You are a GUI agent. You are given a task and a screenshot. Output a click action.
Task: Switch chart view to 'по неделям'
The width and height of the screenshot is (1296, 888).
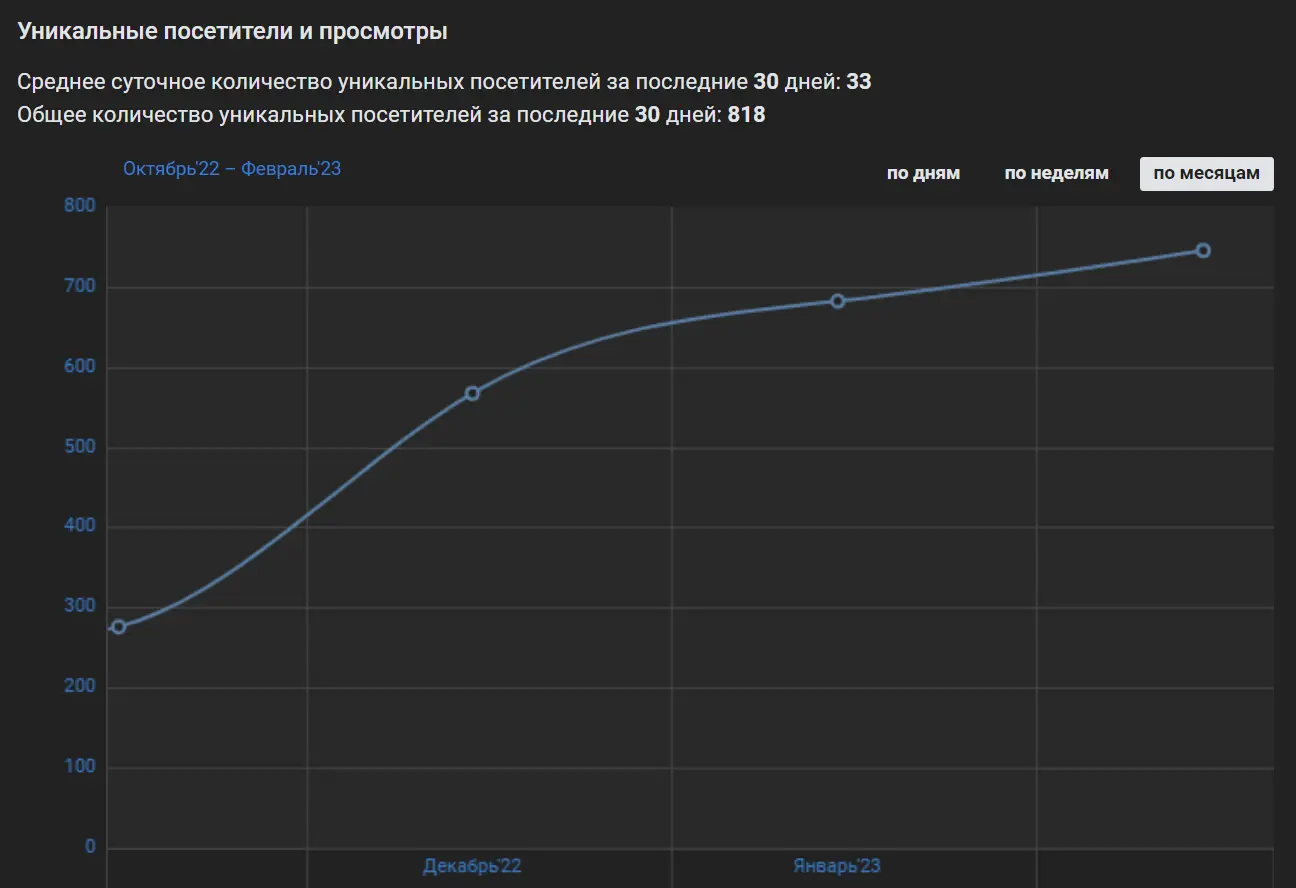(x=1056, y=173)
